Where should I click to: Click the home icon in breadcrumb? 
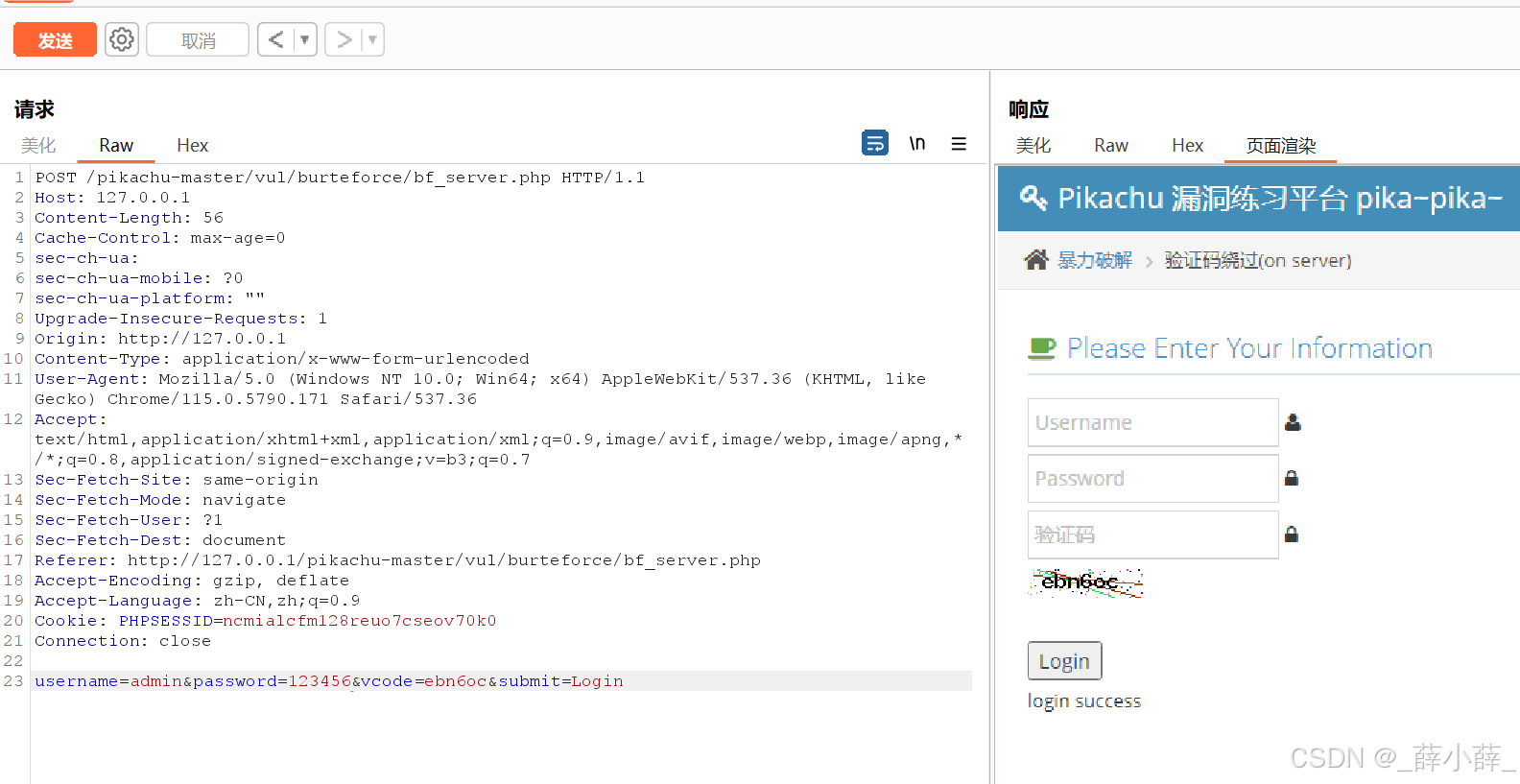point(1036,259)
